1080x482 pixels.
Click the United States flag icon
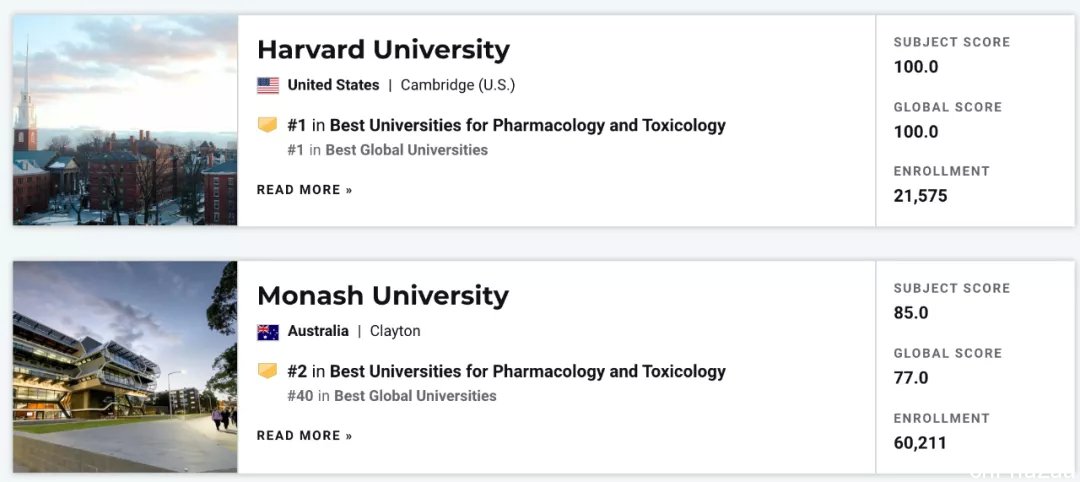(x=268, y=85)
